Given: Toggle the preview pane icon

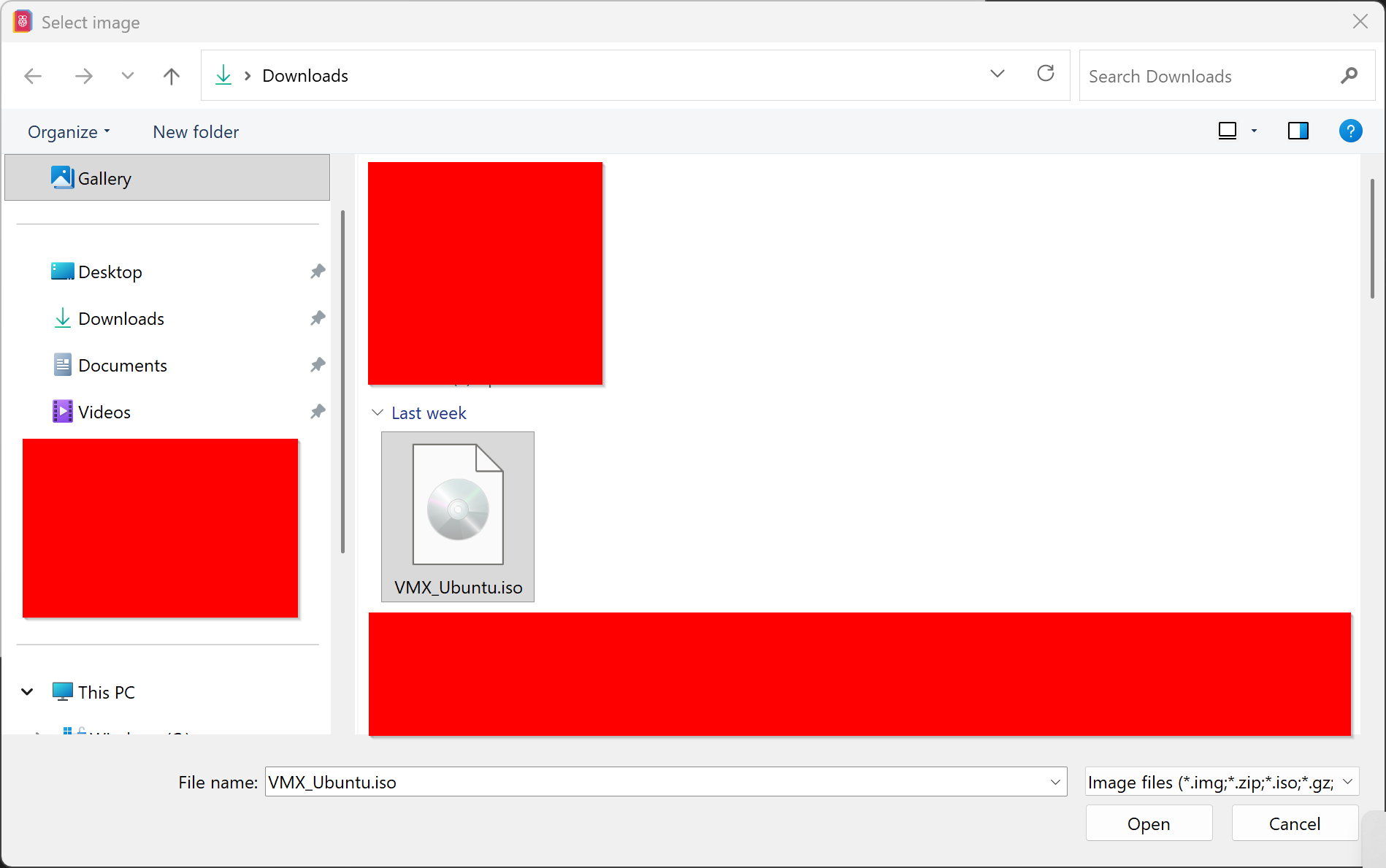Looking at the screenshot, I should pos(1298,131).
